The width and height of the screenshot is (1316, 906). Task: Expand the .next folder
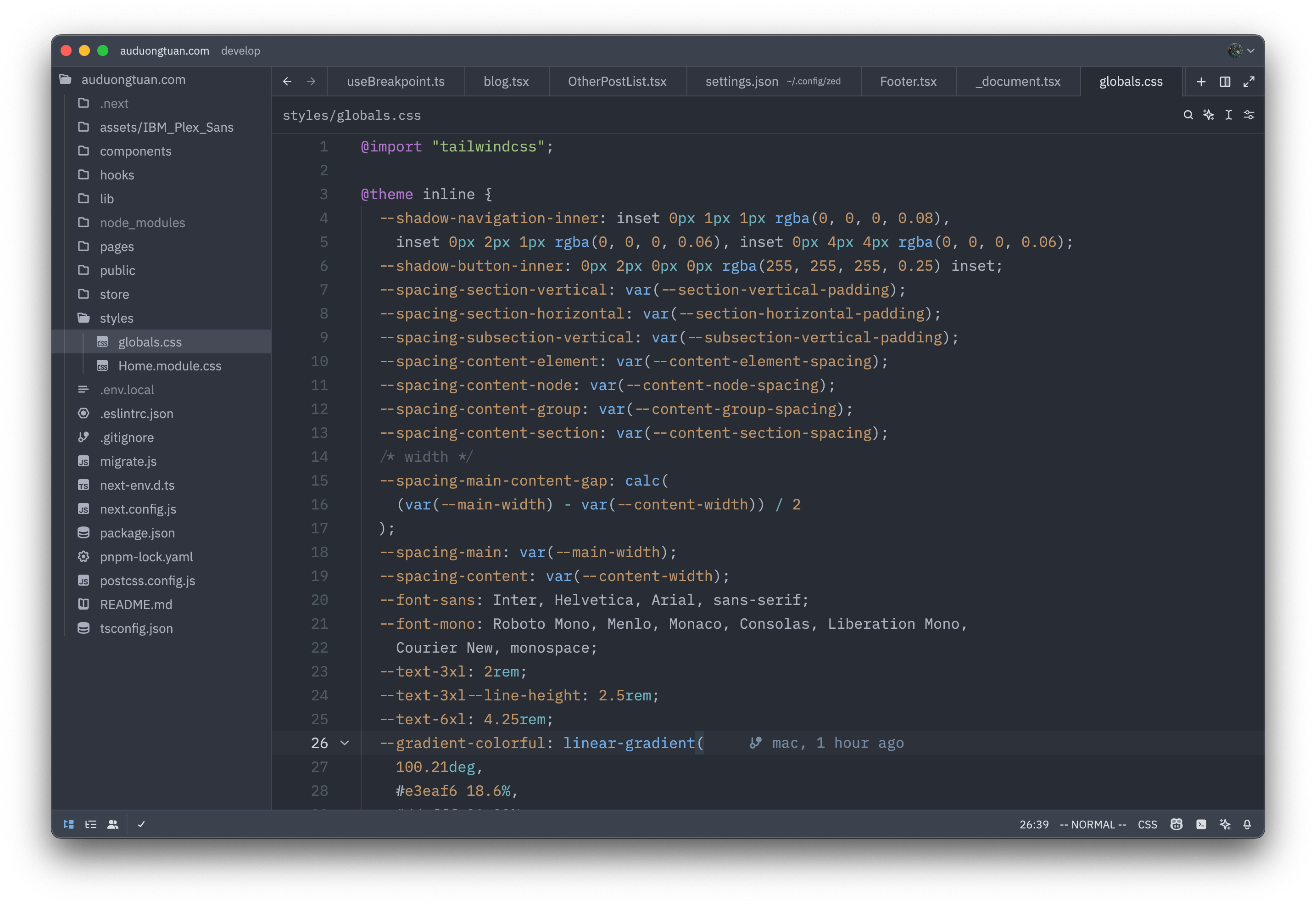pyautogui.click(x=161, y=103)
